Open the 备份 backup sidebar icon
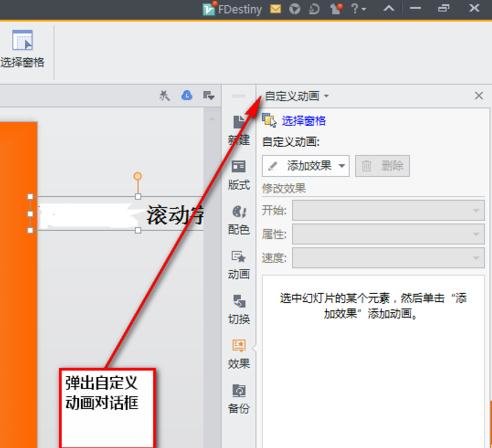This screenshot has width=492, height=448. pyautogui.click(x=239, y=399)
